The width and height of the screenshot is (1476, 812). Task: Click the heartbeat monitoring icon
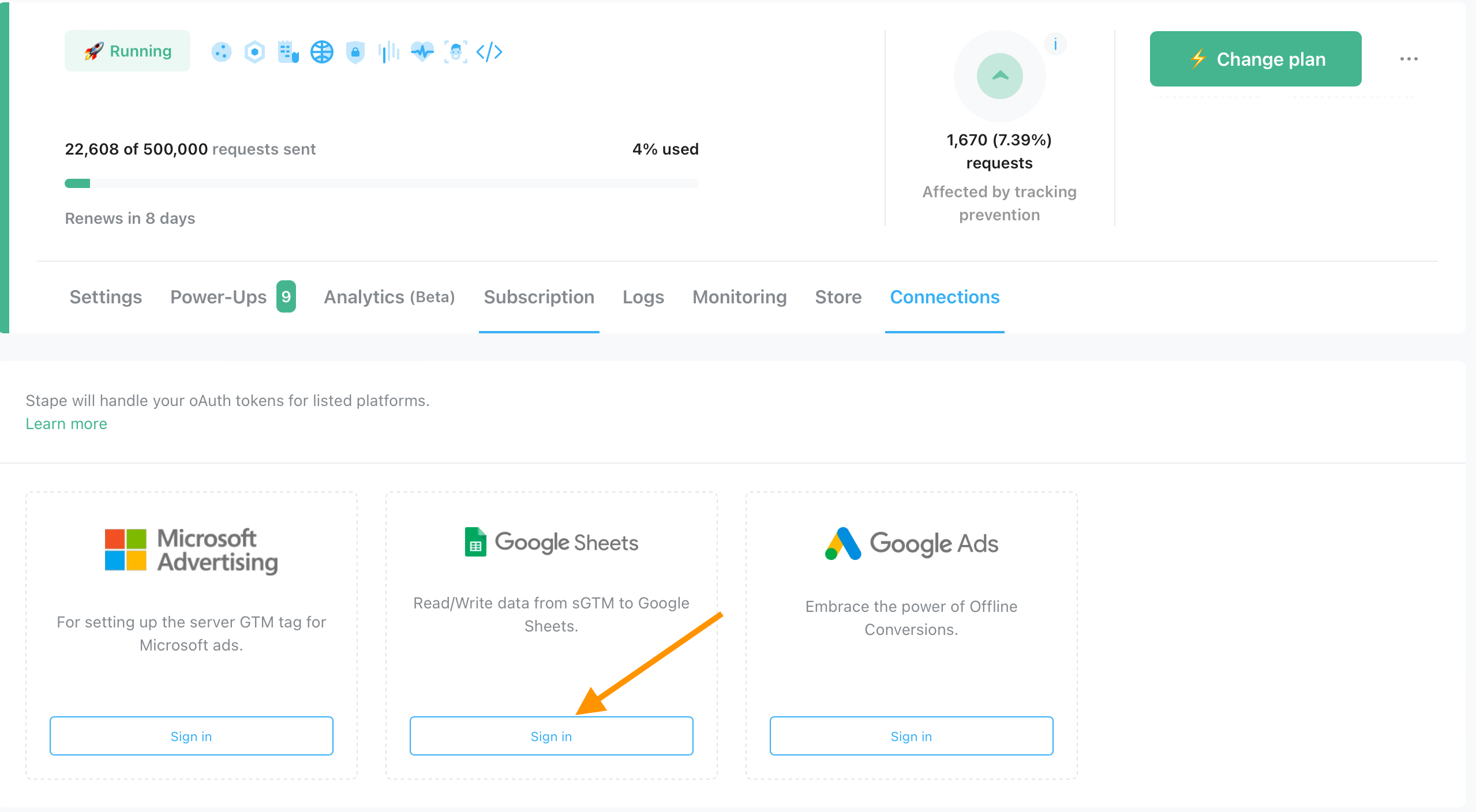[x=422, y=52]
